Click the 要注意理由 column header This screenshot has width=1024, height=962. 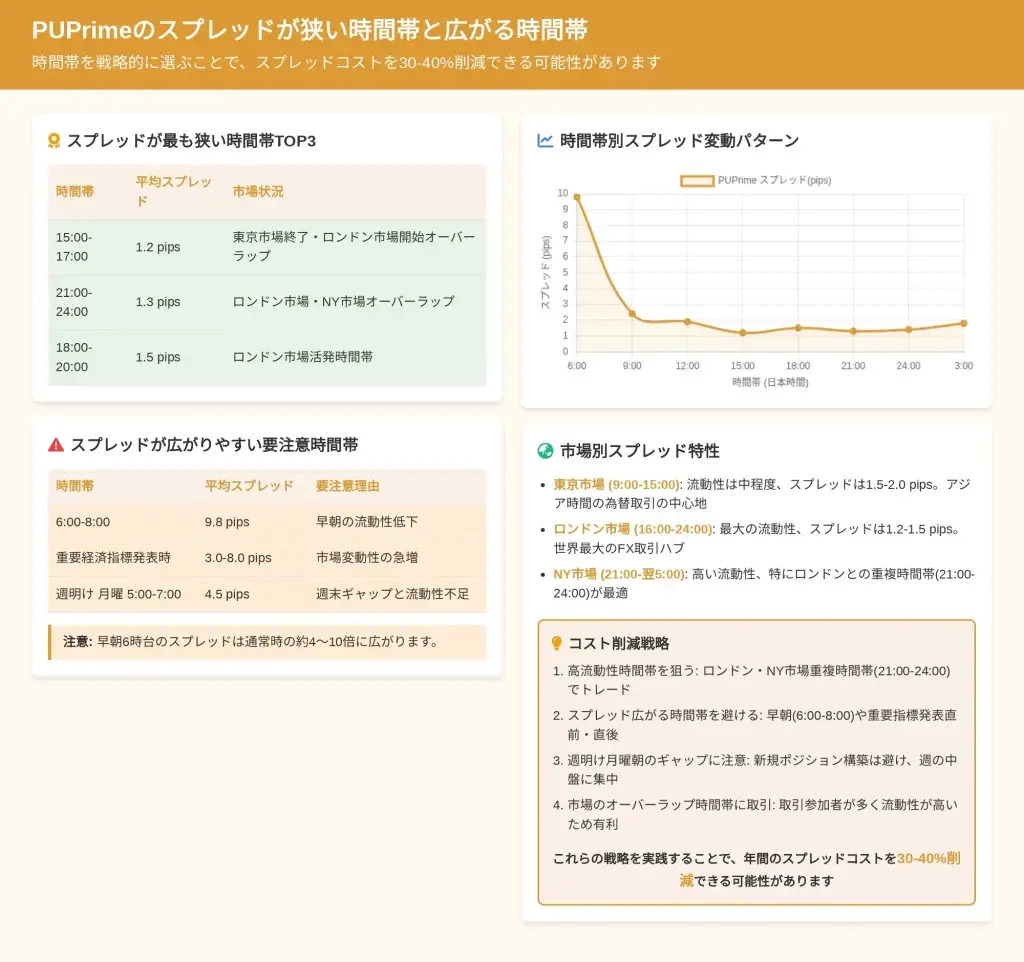tap(347, 486)
